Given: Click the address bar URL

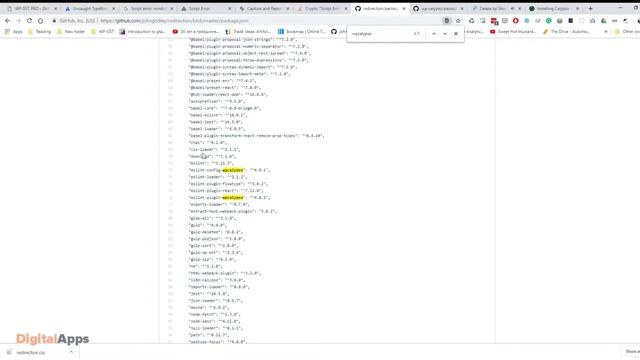Looking at the screenshot, I should coord(174,21).
